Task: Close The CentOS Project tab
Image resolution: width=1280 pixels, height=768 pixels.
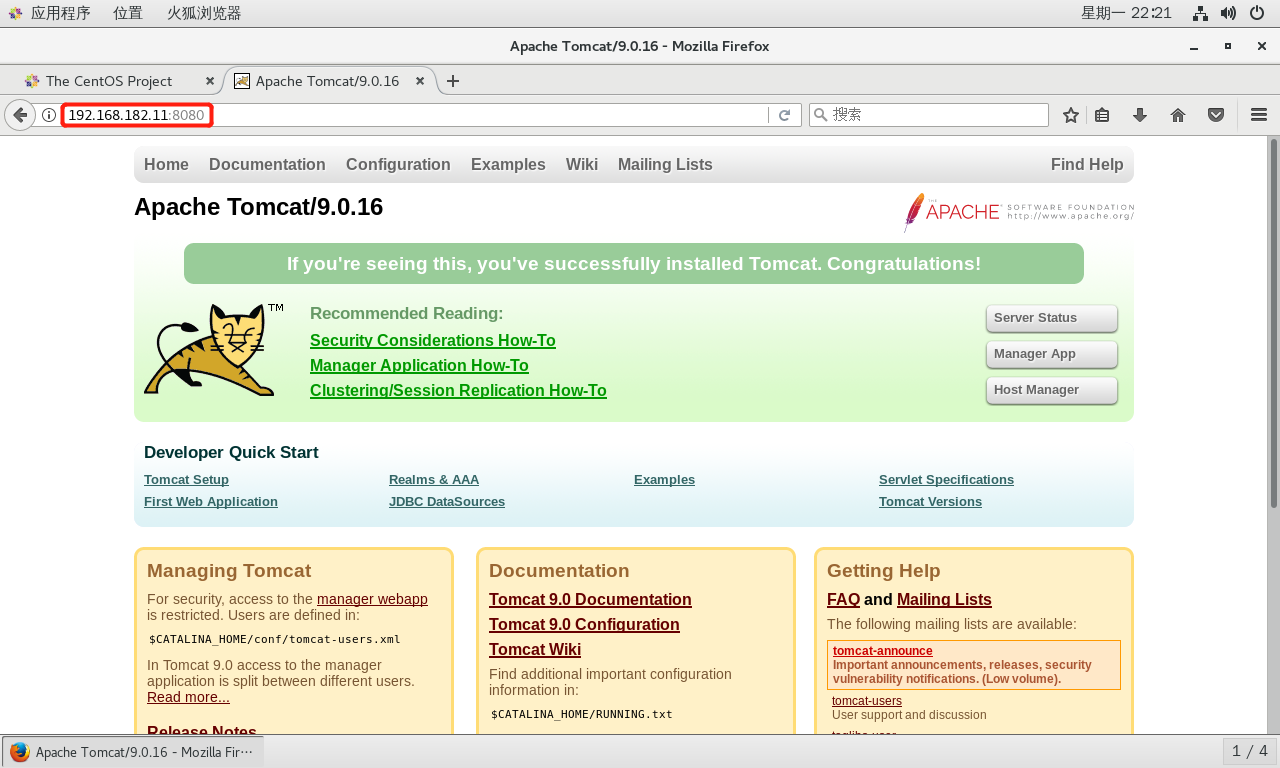Action: click(x=210, y=81)
